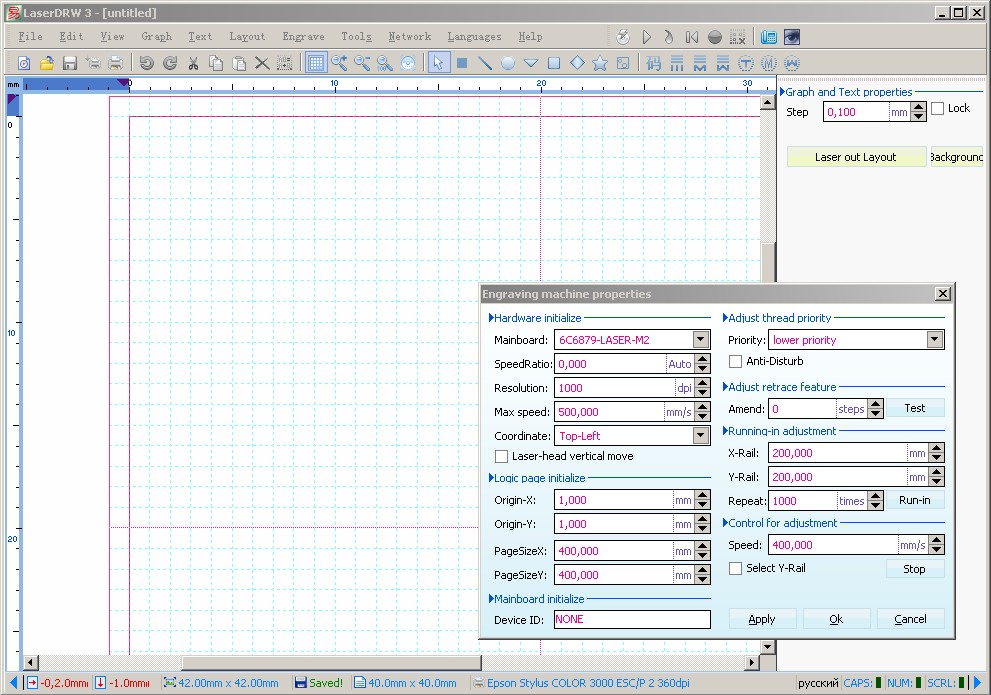Screen dimensions: 991x695
Task: Select the ellipse drawing tool
Action: [x=508, y=63]
